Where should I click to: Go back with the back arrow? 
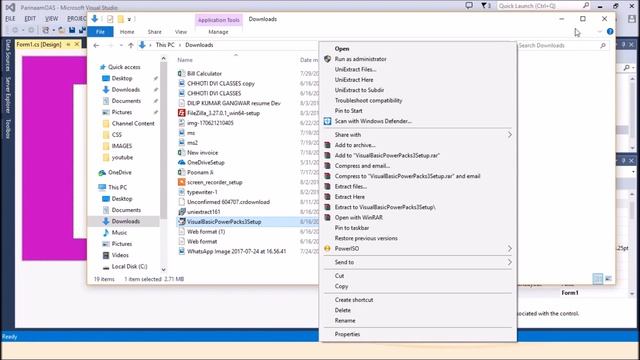point(96,45)
